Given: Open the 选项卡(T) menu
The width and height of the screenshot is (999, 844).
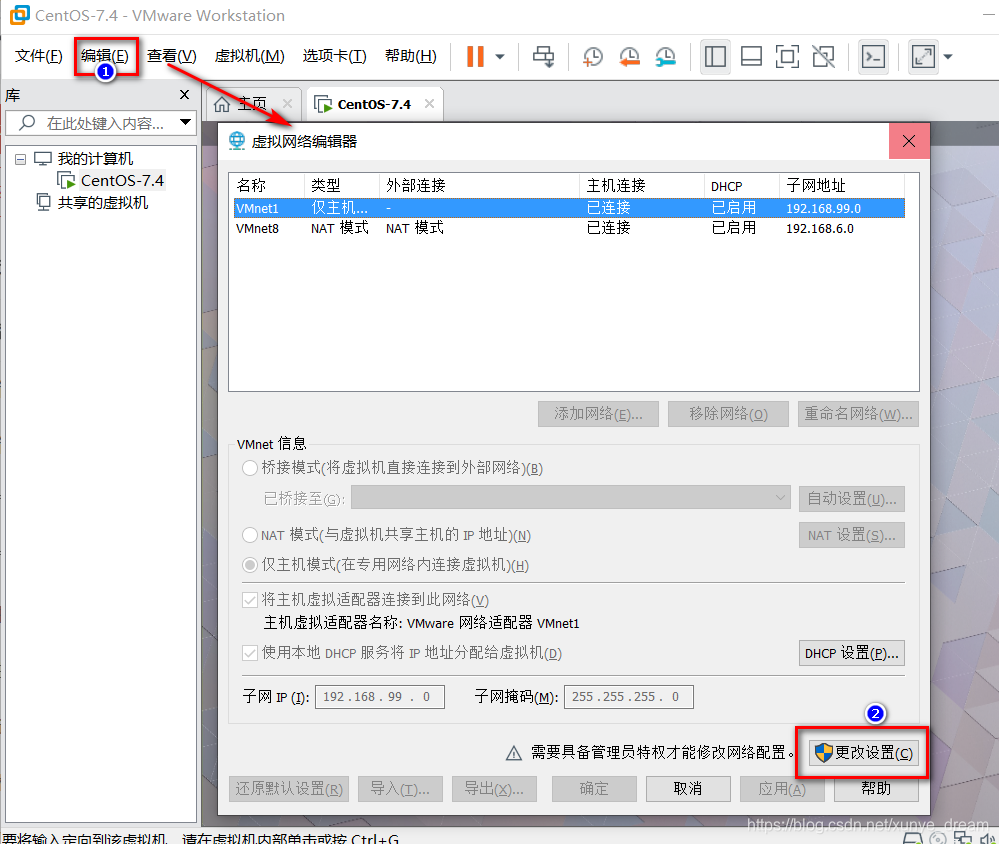Looking at the screenshot, I should (334, 56).
